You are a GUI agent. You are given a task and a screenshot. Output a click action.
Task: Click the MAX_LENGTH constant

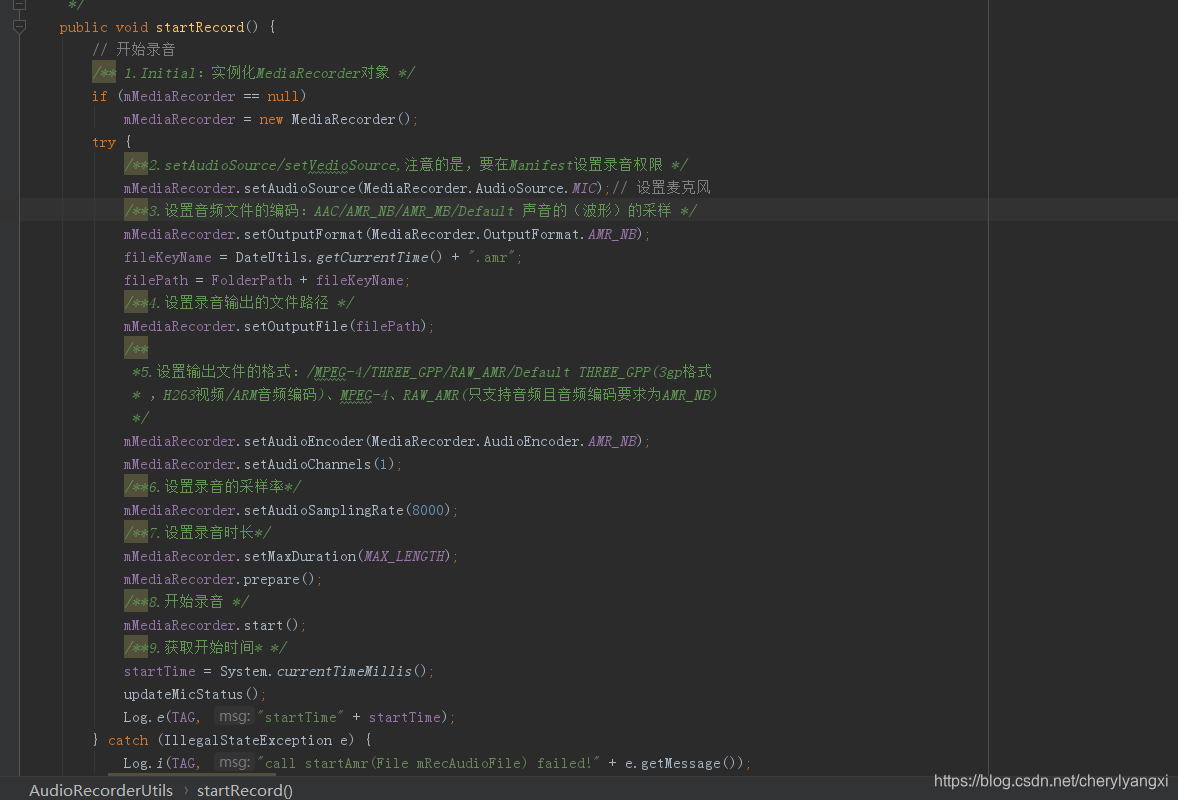click(x=404, y=556)
